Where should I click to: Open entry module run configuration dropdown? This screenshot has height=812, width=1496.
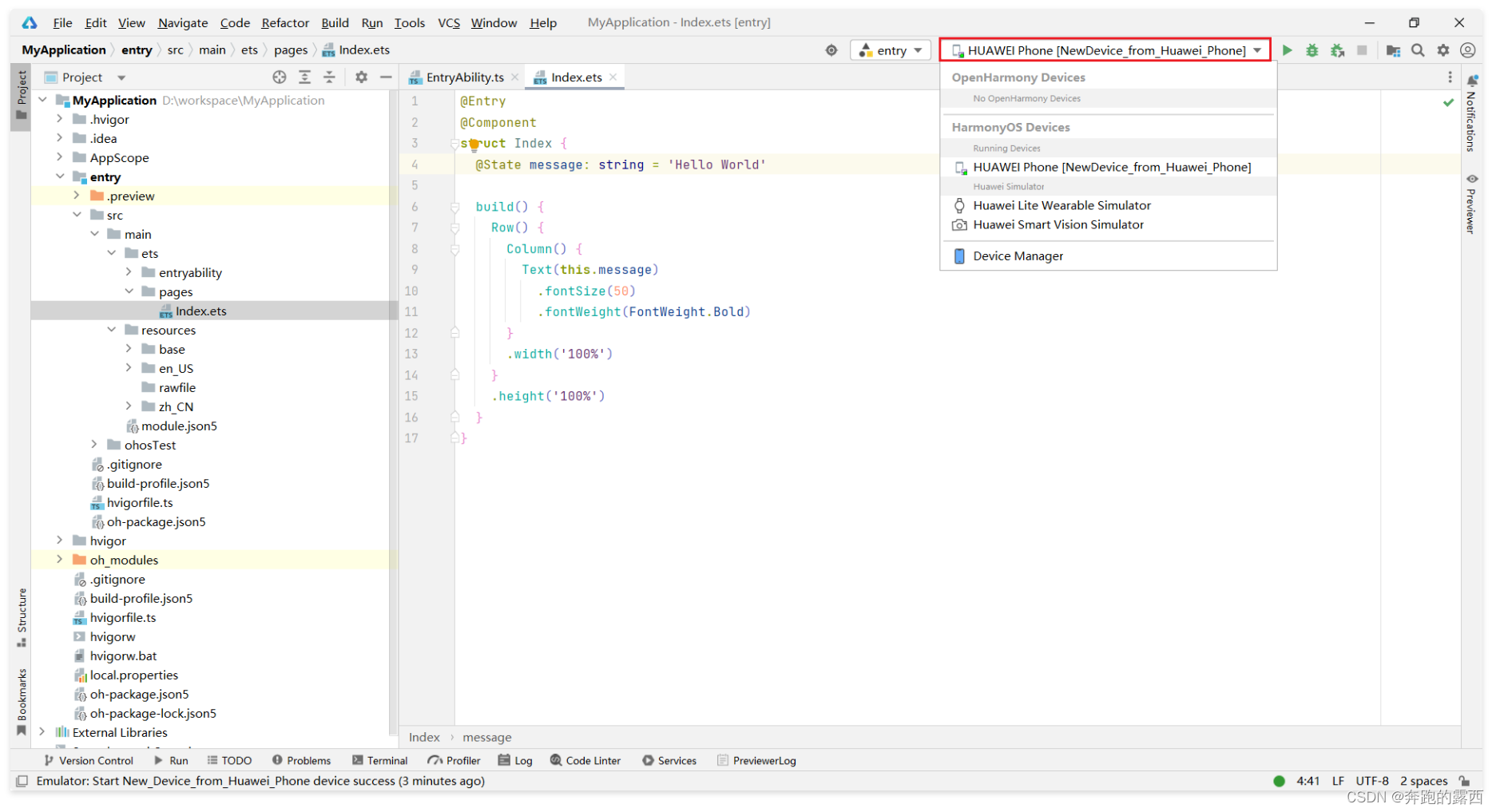click(891, 50)
